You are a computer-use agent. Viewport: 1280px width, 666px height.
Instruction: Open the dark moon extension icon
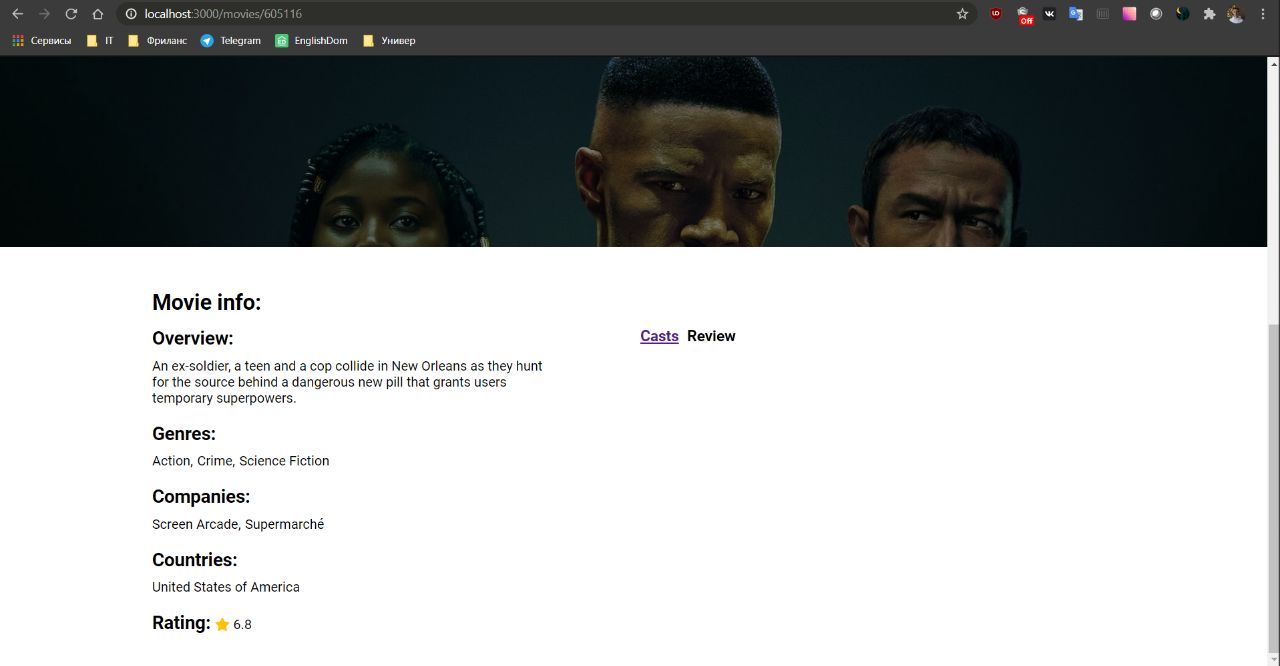(1182, 14)
